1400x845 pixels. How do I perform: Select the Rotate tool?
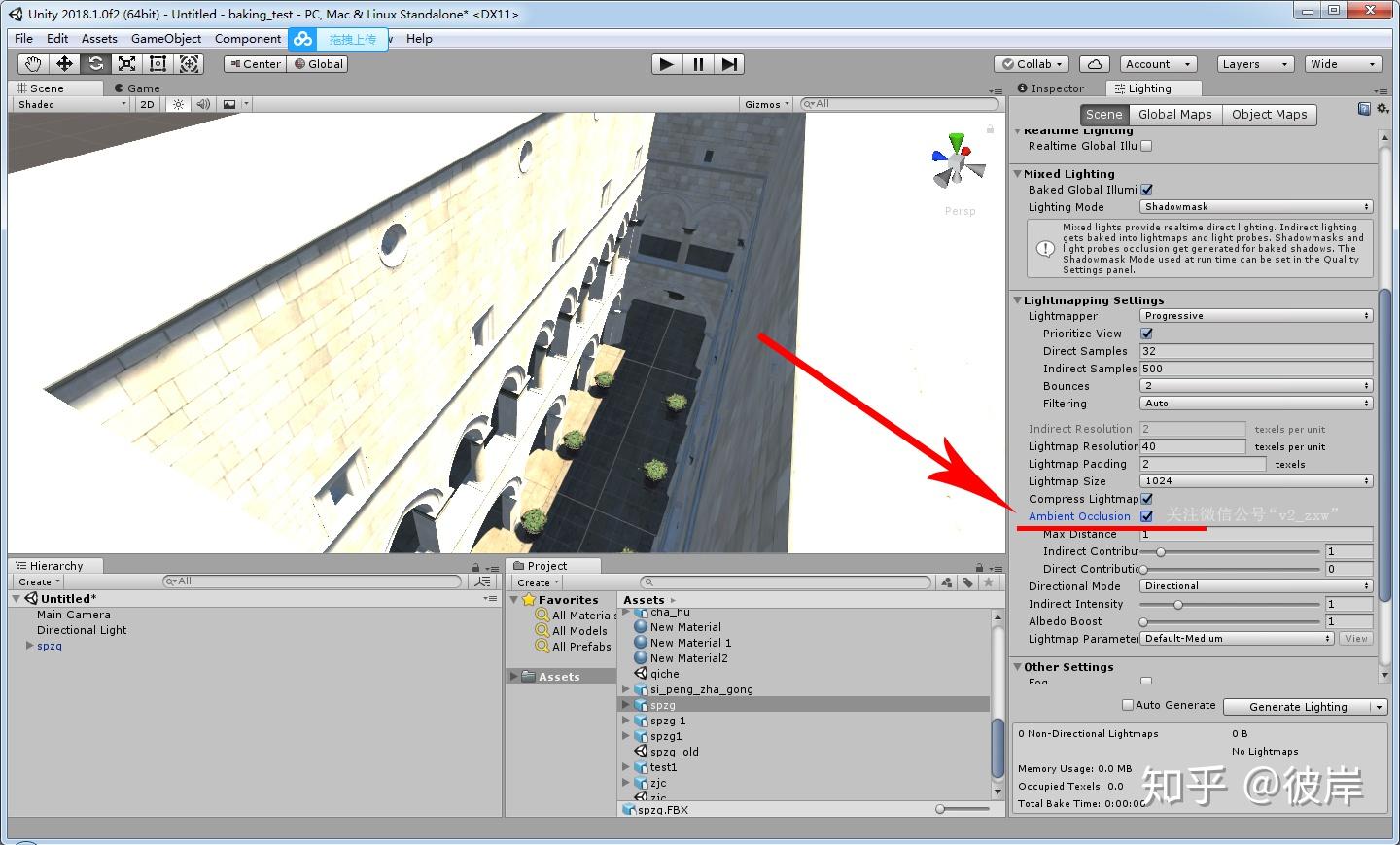click(x=95, y=63)
